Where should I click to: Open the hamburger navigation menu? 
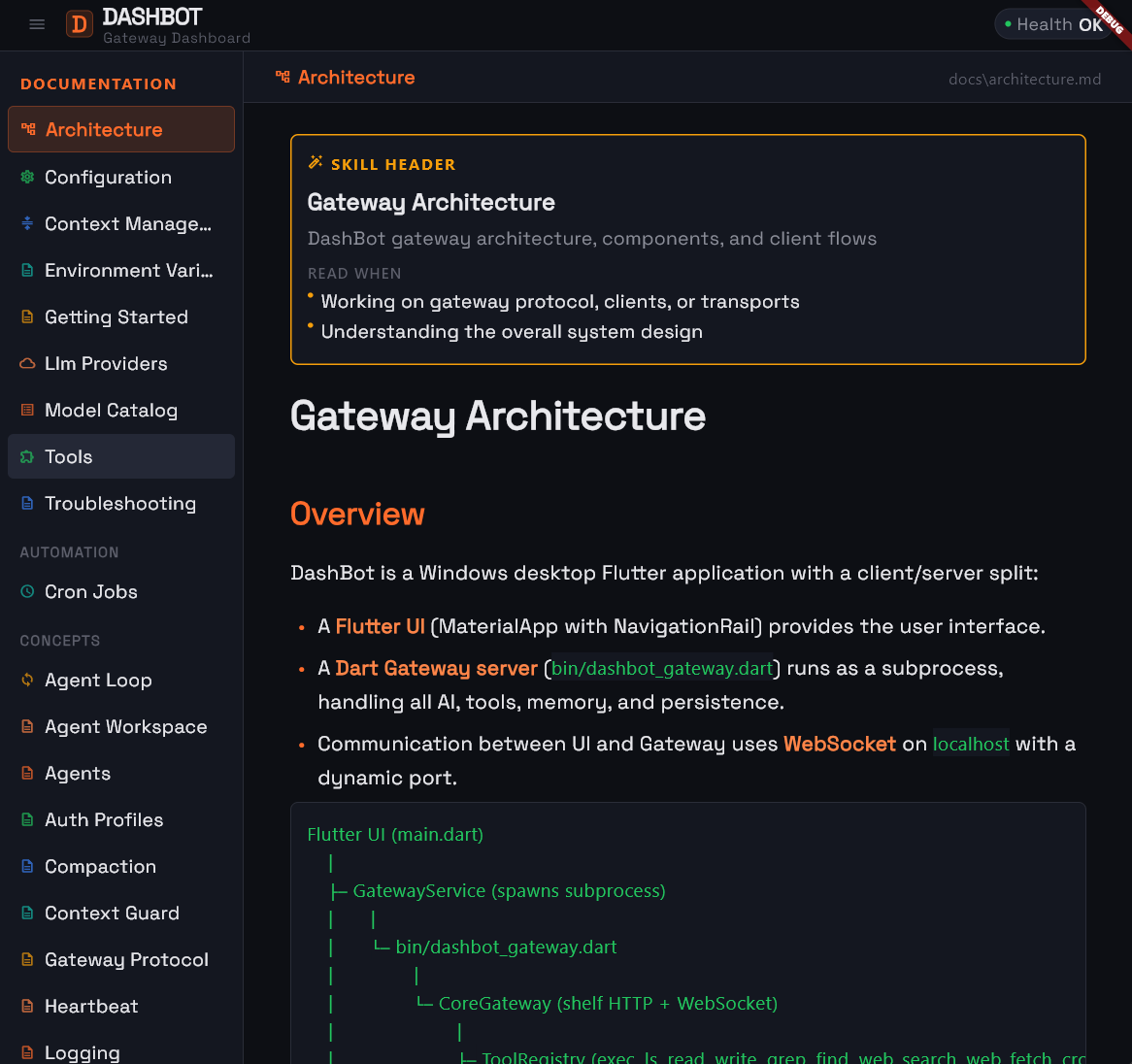coord(37,24)
